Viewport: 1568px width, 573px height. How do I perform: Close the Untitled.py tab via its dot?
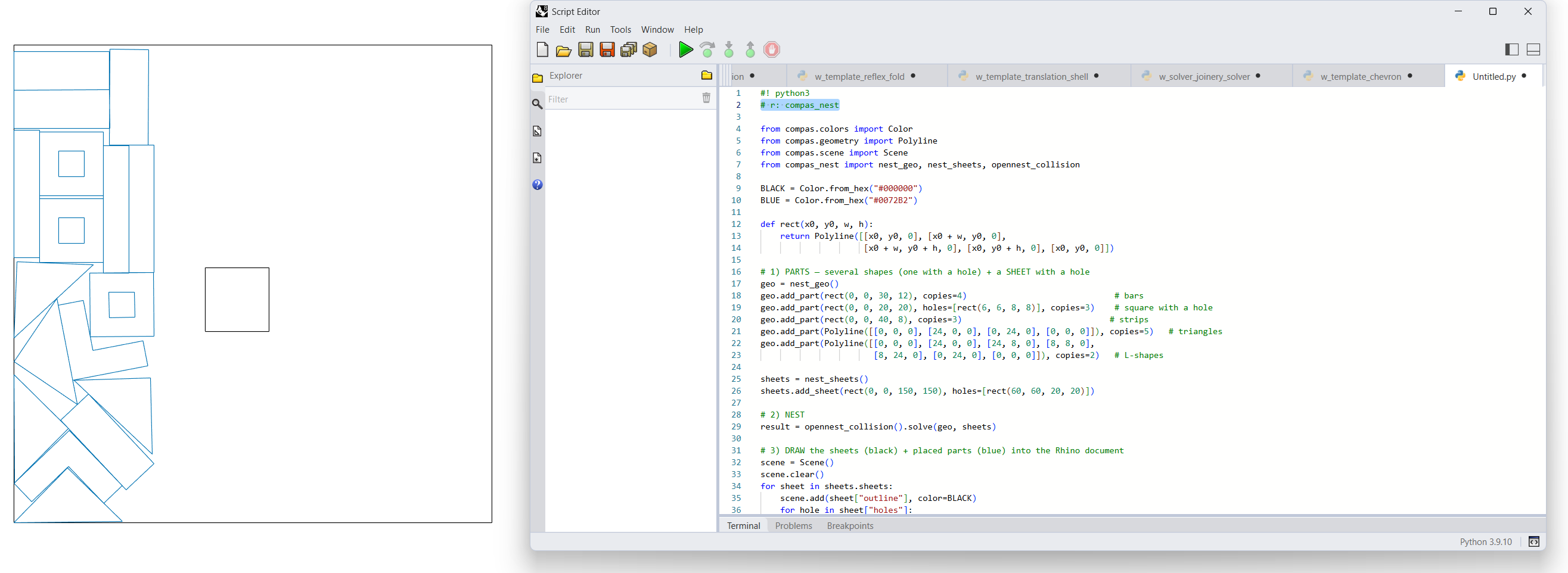1523,76
